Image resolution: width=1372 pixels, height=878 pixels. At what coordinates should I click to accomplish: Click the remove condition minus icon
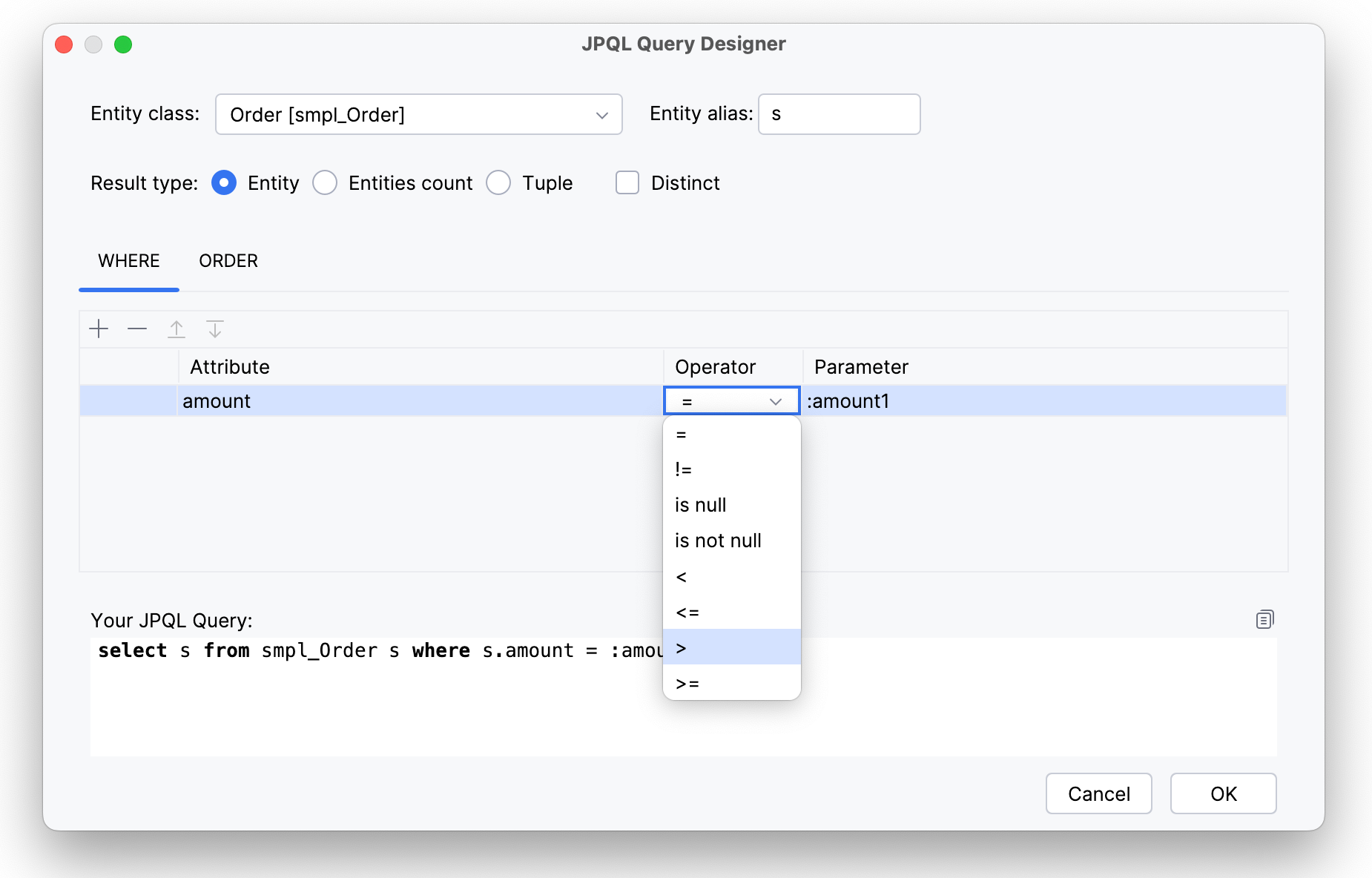[x=137, y=329]
